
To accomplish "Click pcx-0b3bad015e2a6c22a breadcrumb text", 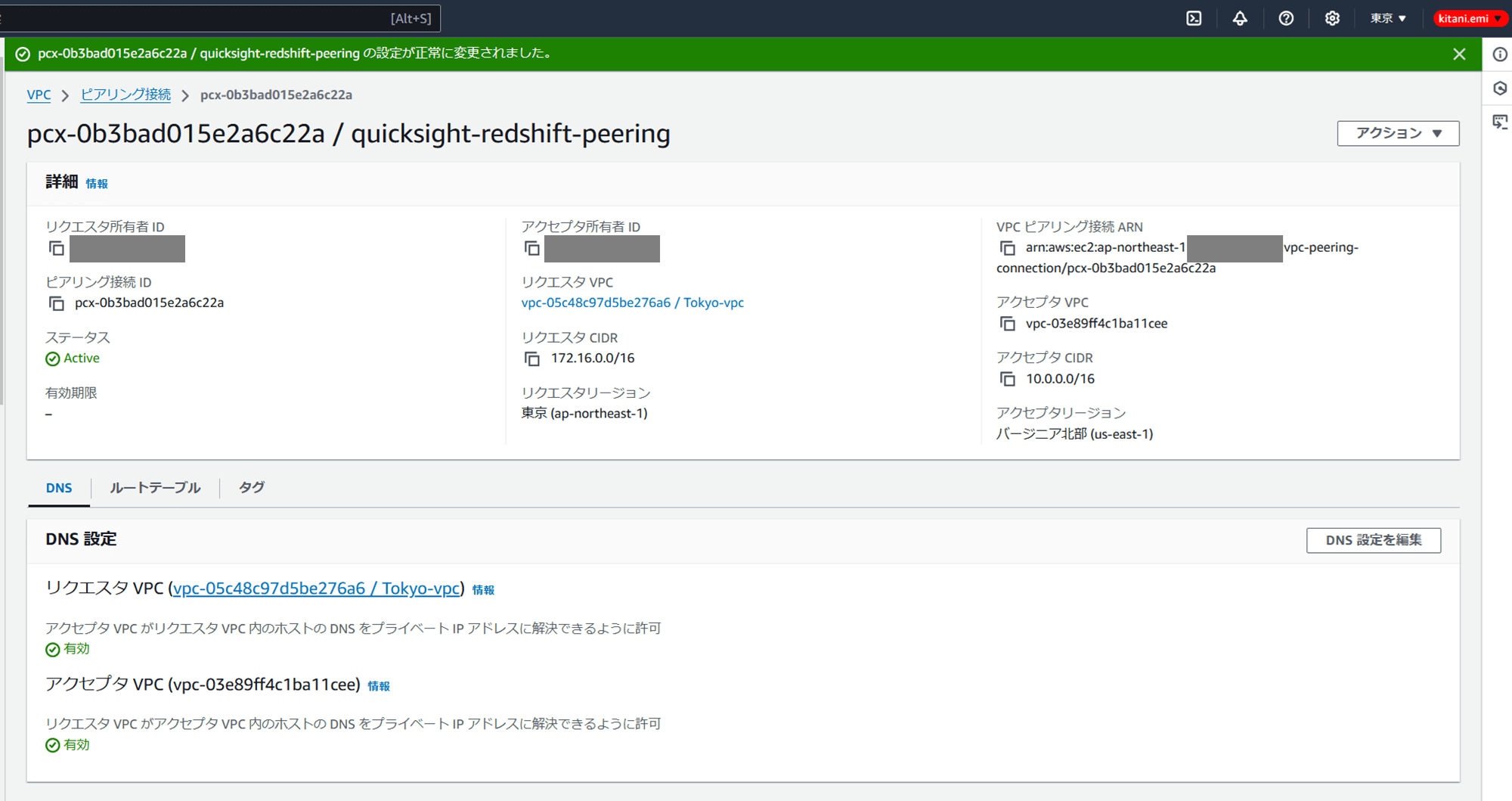I will 276,95.
